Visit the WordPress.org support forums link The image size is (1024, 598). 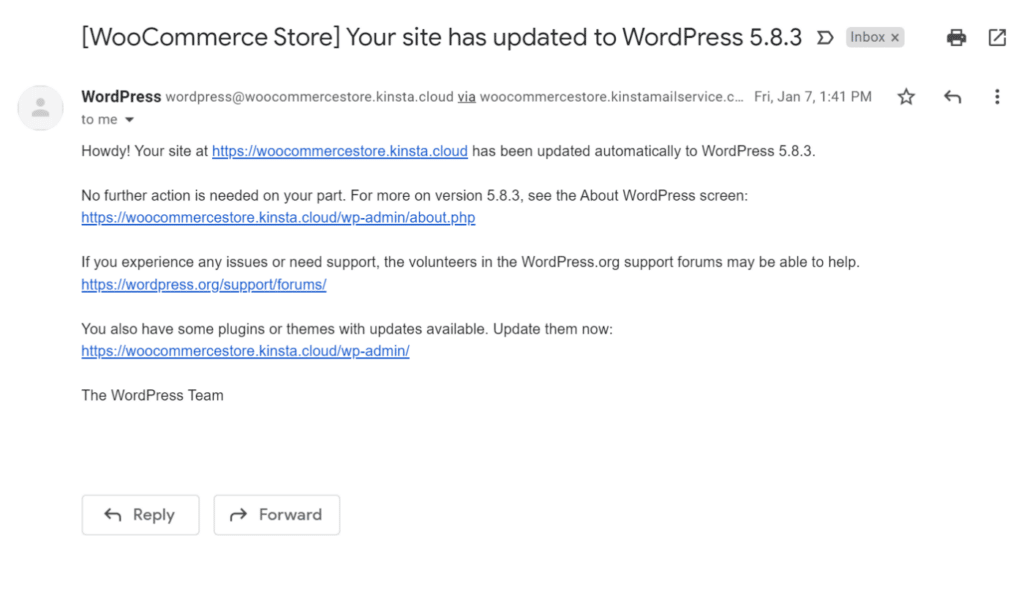point(204,285)
